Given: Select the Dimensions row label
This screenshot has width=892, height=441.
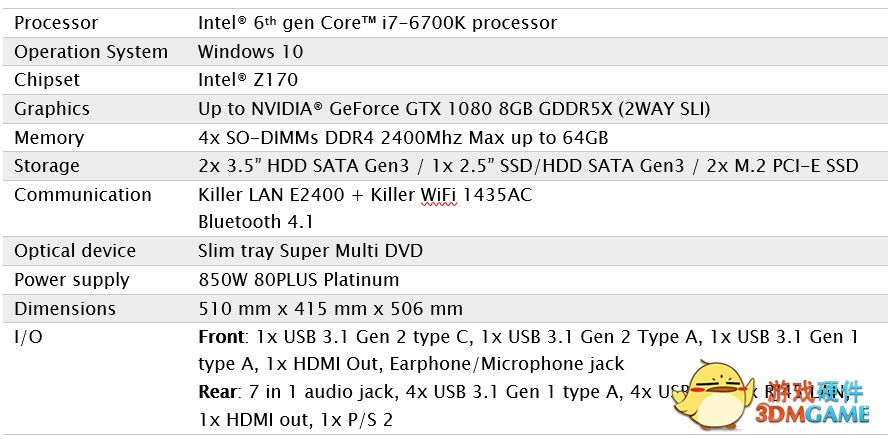Looking at the screenshot, I should 65,309.
